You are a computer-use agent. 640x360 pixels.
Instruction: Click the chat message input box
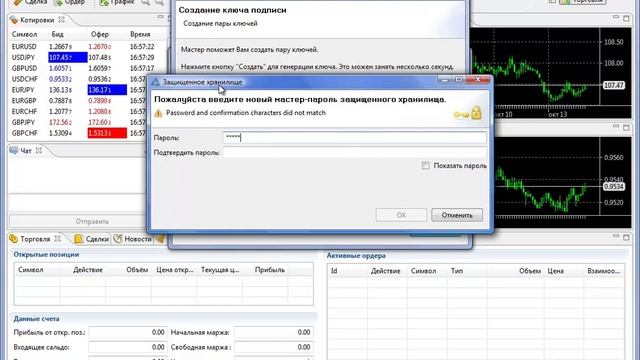[78, 203]
